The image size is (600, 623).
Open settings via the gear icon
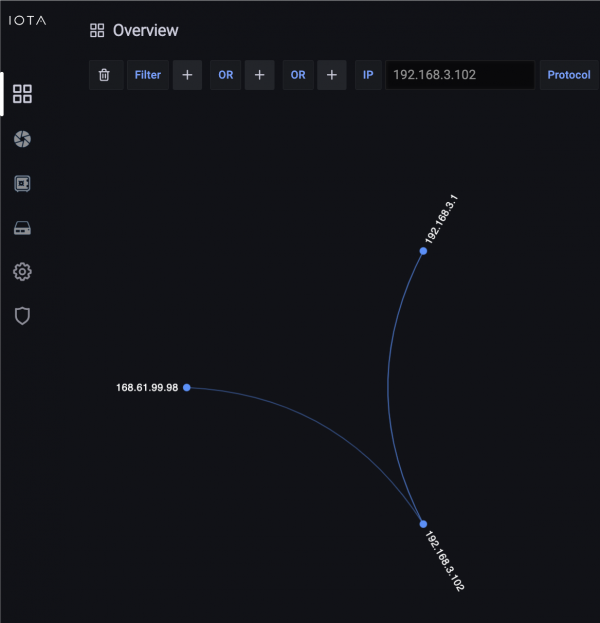pos(22,271)
